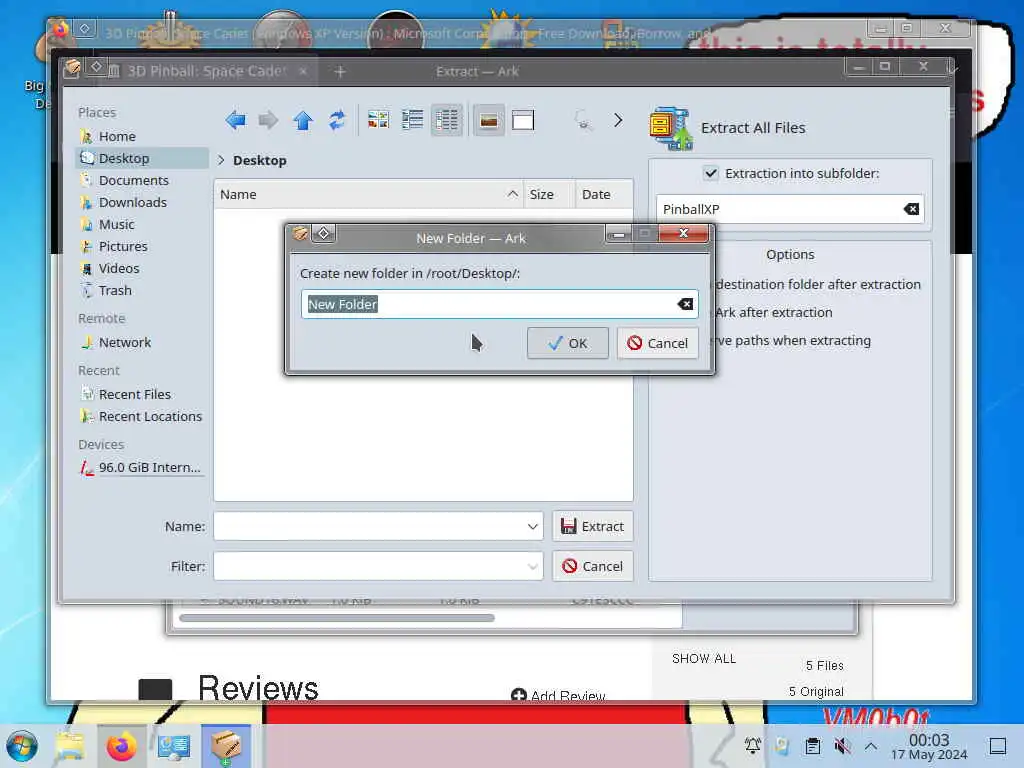This screenshot has width=1024, height=768.
Task: Sort by Size column header
Action: (549, 195)
